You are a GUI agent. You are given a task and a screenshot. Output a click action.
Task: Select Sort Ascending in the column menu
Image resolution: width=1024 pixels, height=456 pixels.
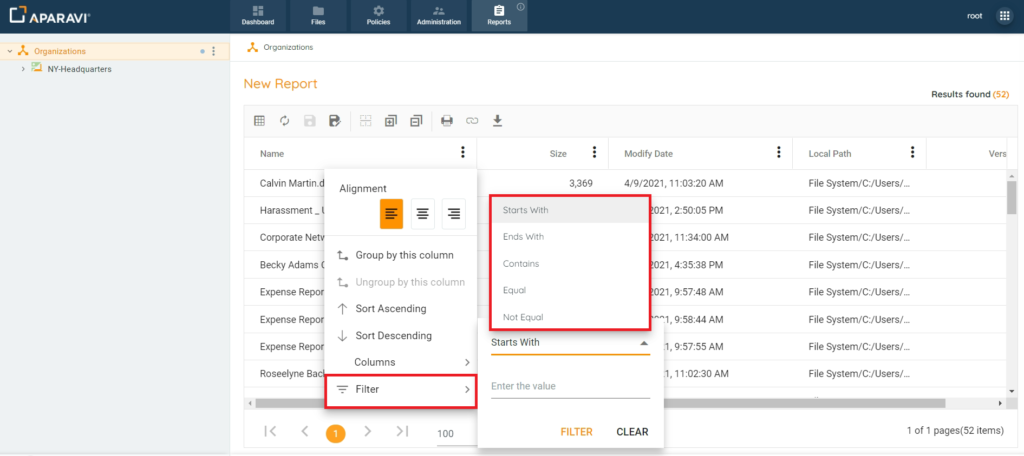390,309
